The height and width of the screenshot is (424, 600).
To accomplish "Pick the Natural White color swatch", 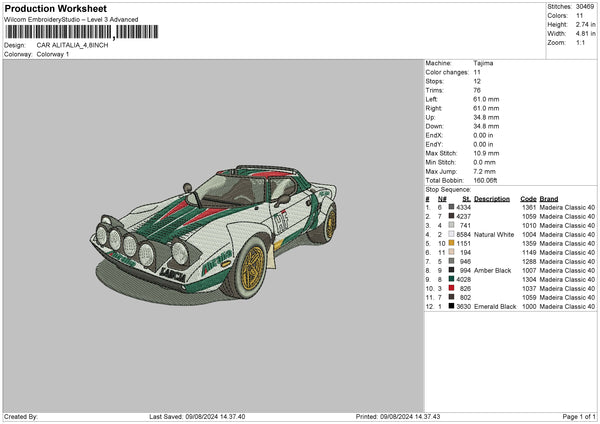I will (452, 234).
